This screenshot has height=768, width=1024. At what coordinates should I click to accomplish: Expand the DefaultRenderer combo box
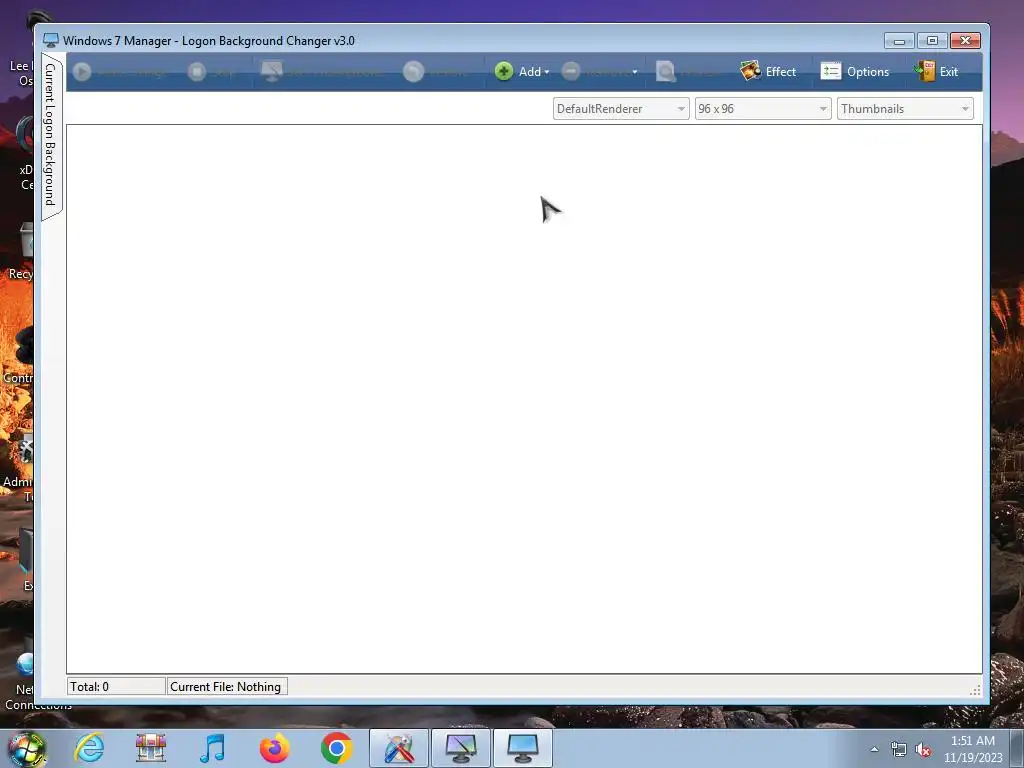pos(621,109)
